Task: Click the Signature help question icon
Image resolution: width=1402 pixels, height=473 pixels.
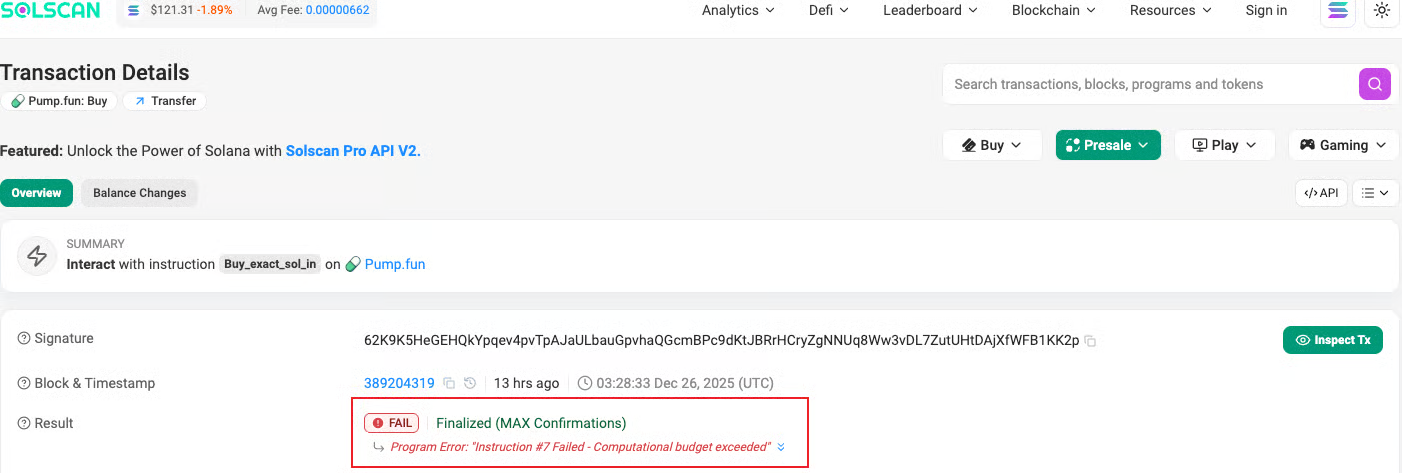Action: tap(24, 339)
